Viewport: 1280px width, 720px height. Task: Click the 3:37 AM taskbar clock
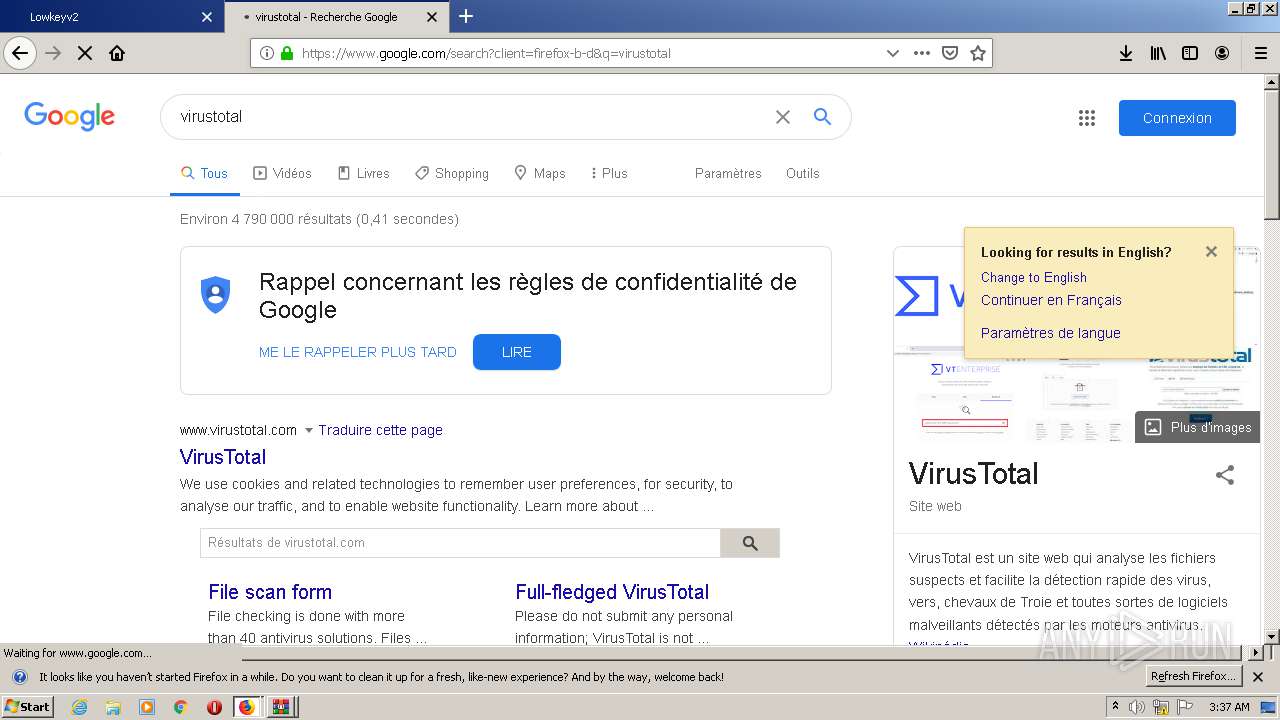click(x=1229, y=707)
